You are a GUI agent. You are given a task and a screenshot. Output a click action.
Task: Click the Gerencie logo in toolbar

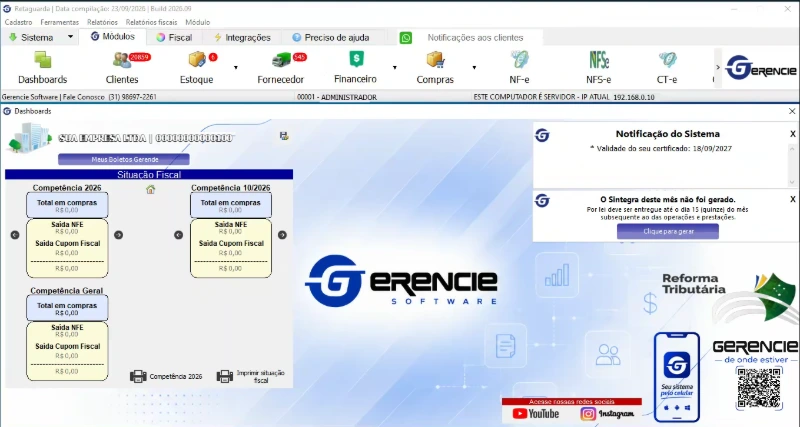(761, 68)
